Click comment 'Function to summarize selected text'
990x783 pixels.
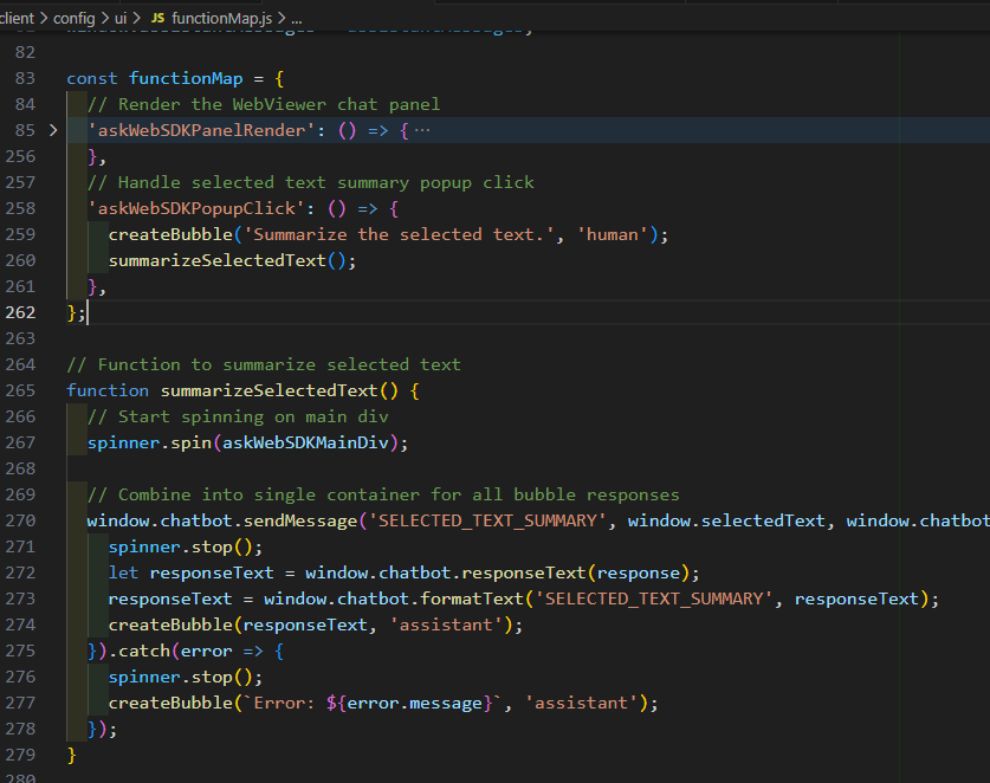263,364
